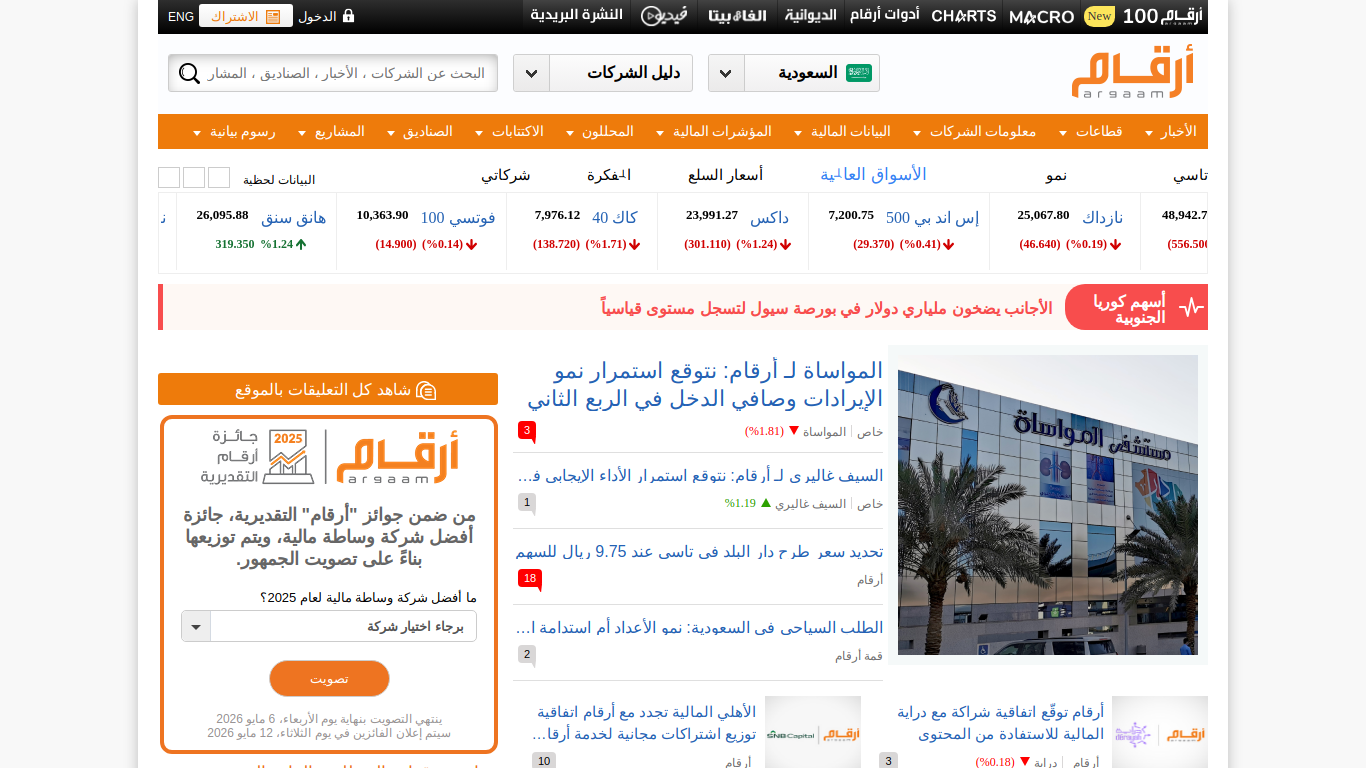
Task: Open النشرة البريدية newsletter link
Action: [x=577, y=16]
